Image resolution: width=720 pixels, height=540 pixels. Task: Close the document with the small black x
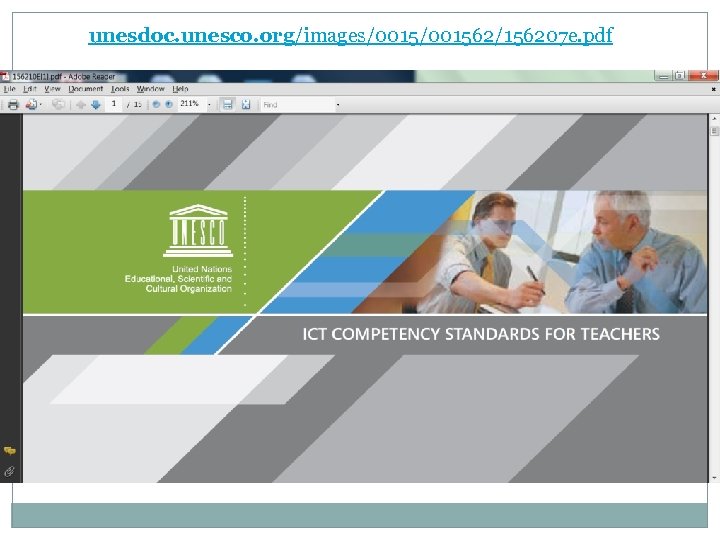(714, 89)
